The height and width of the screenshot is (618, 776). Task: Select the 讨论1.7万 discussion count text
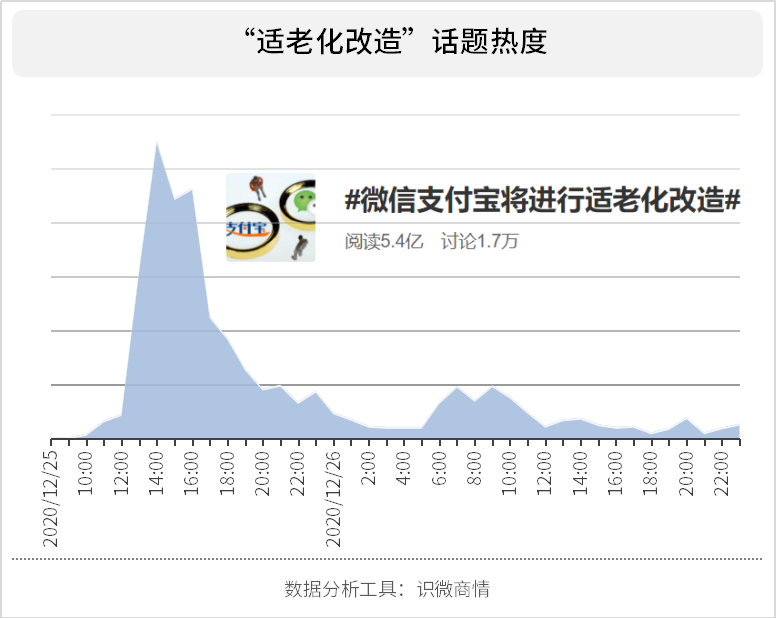(x=479, y=241)
